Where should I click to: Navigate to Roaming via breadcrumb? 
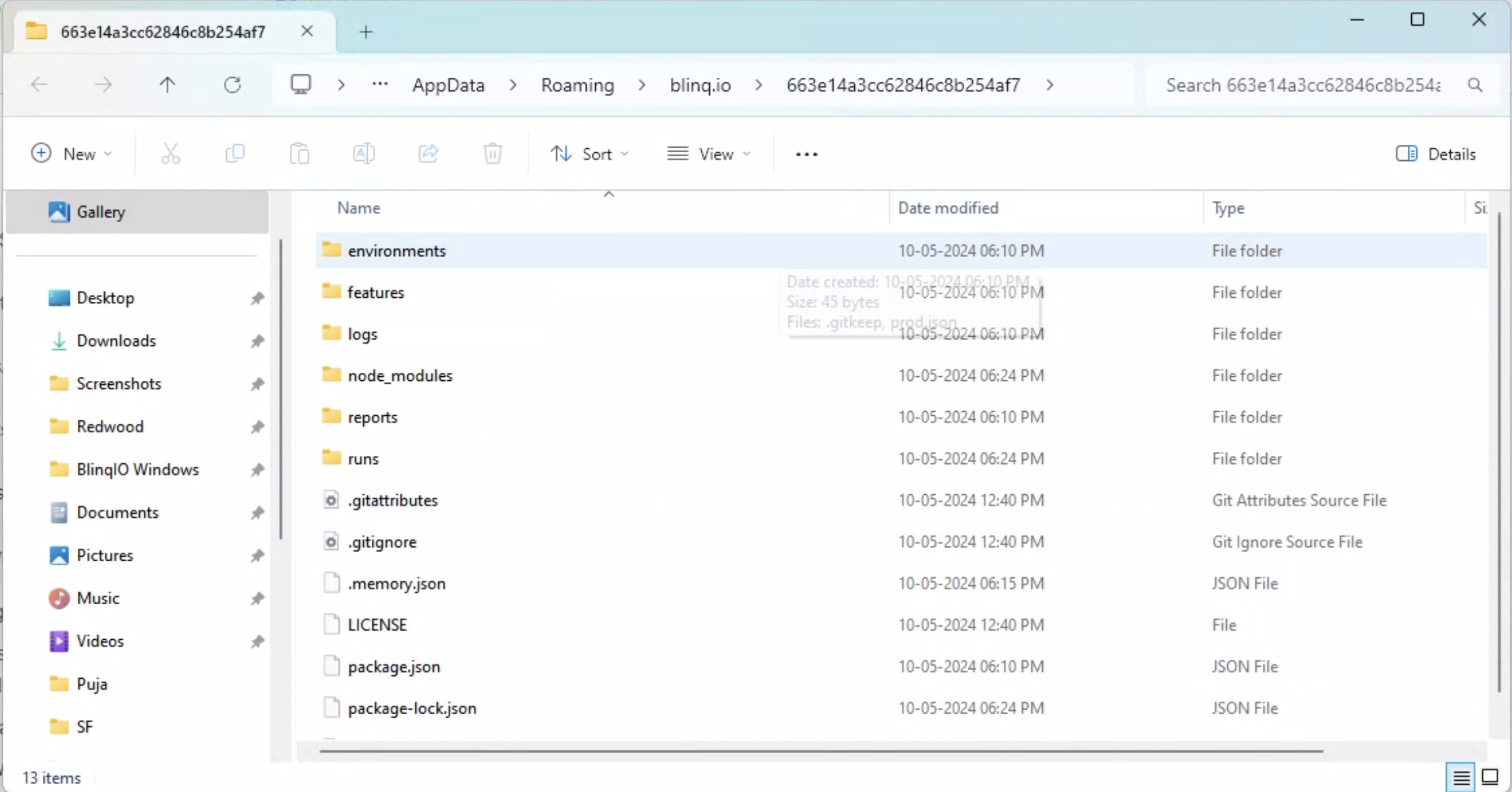tap(577, 84)
